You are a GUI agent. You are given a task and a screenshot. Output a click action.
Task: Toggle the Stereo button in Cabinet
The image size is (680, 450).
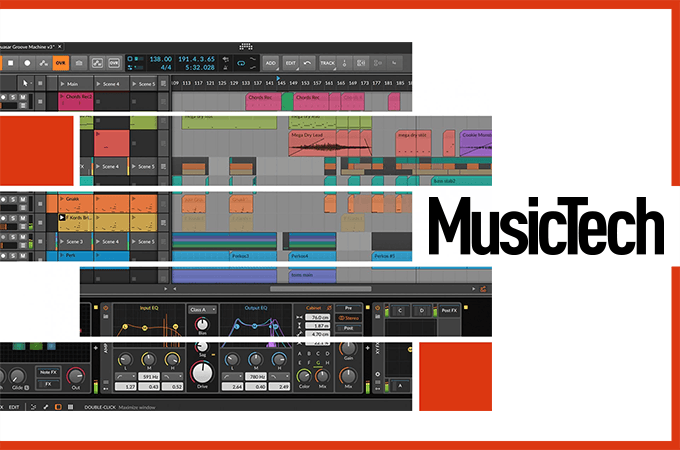coord(348,318)
